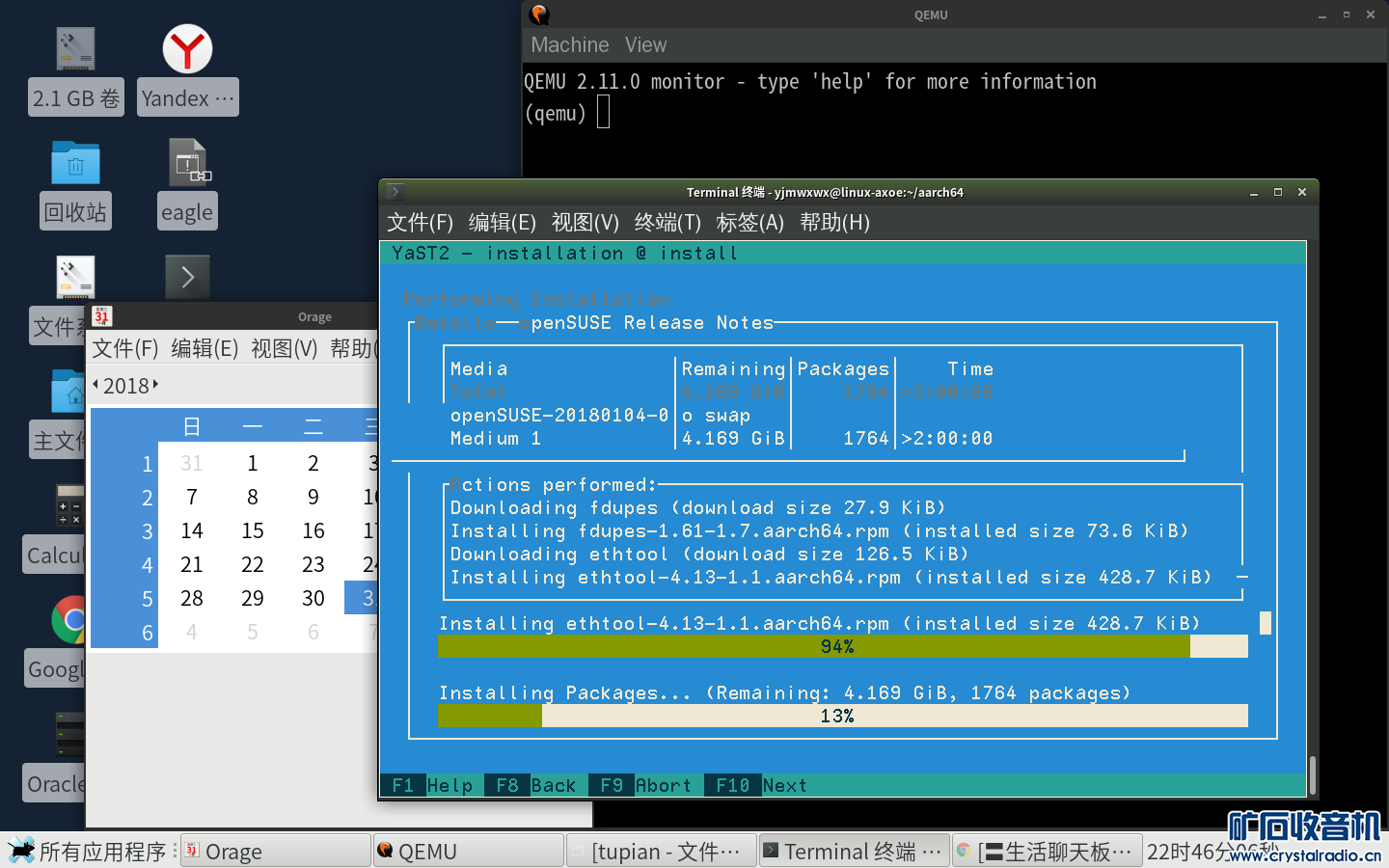Open the View menu in QEMU
This screenshot has height=868, width=1389.
(645, 45)
